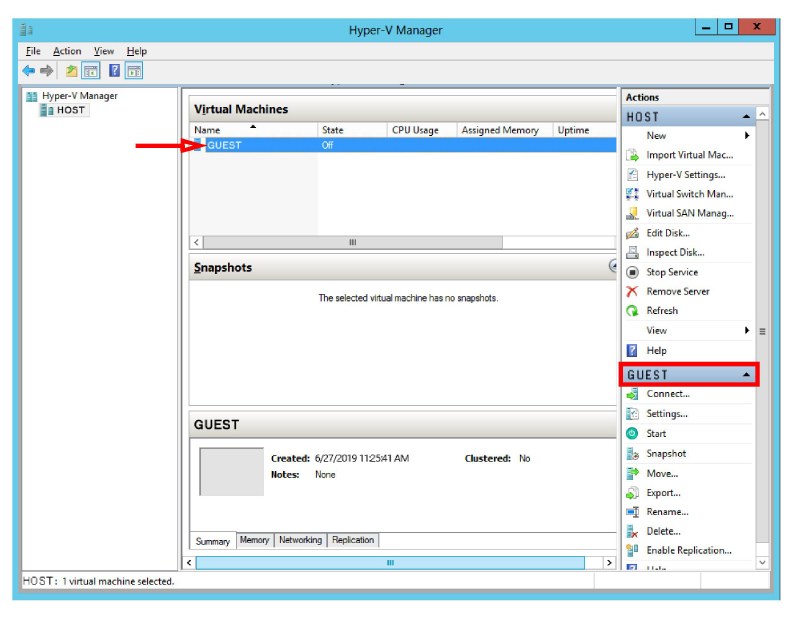Click the Actions pane scroll down arrow
Screen dimensions: 792x622
pyautogui.click(x=763, y=562)
